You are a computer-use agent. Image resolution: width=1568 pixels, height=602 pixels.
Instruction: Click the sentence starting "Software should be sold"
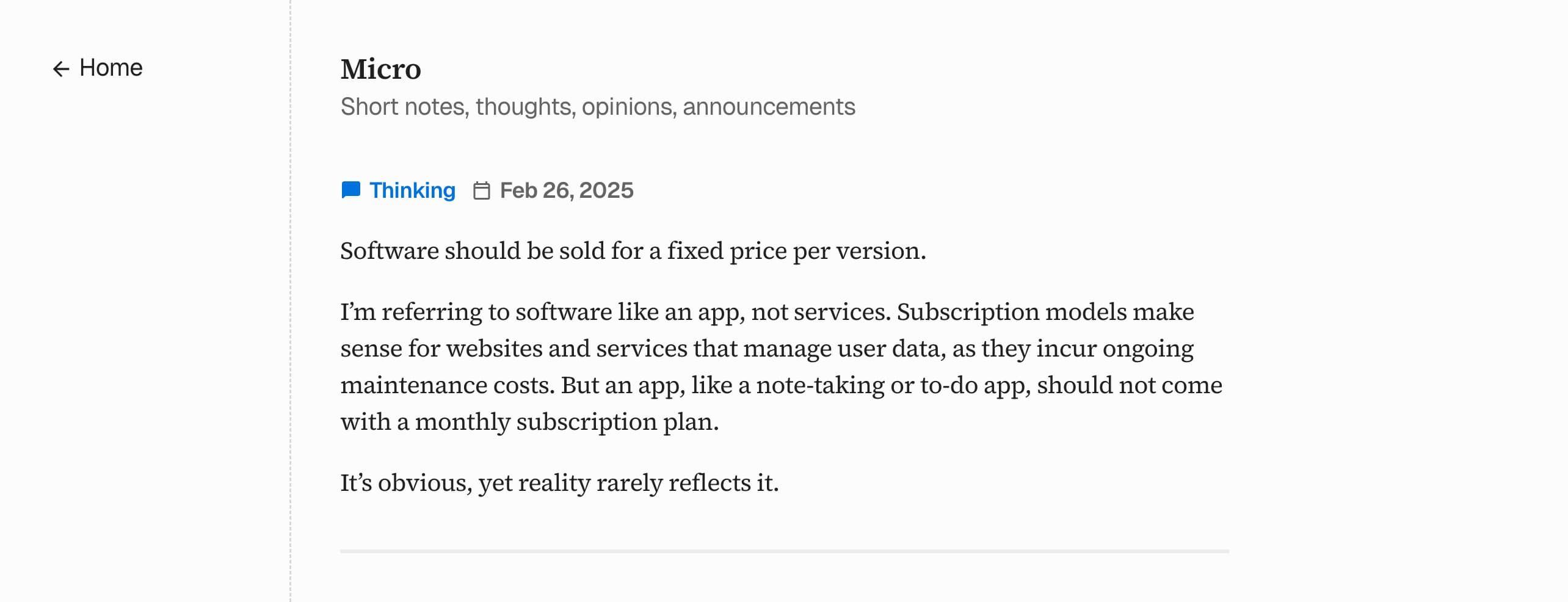pyautogui.click(x=633, y=251)
